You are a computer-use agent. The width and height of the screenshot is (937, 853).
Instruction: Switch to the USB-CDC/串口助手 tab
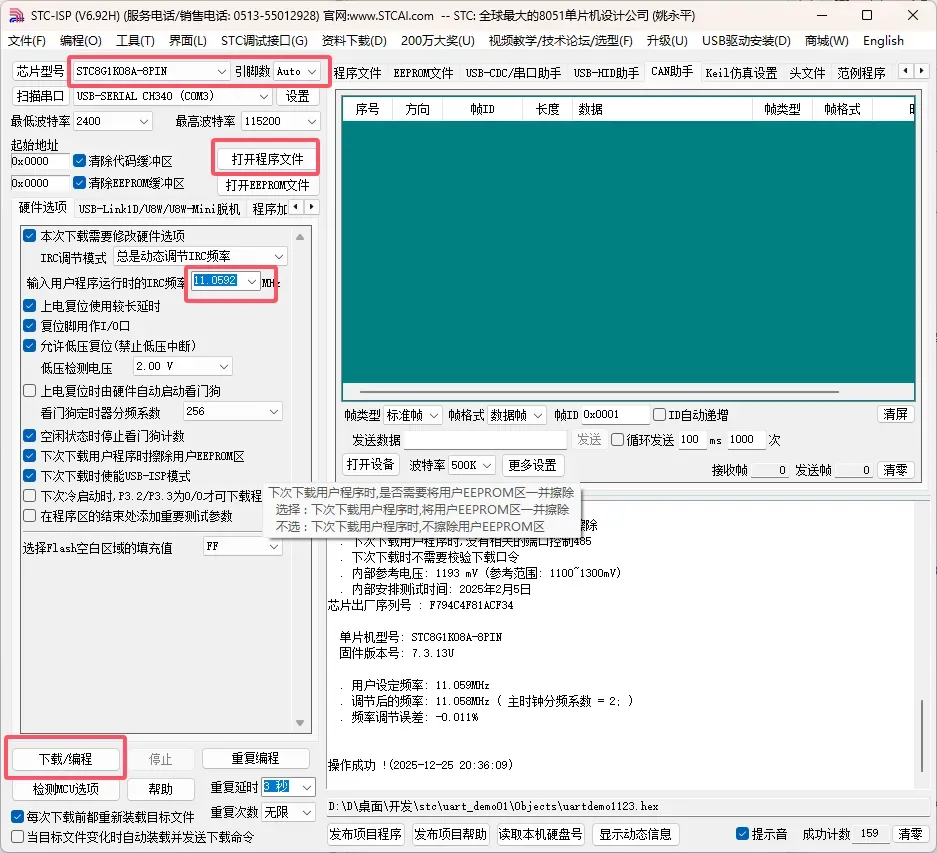513,73
